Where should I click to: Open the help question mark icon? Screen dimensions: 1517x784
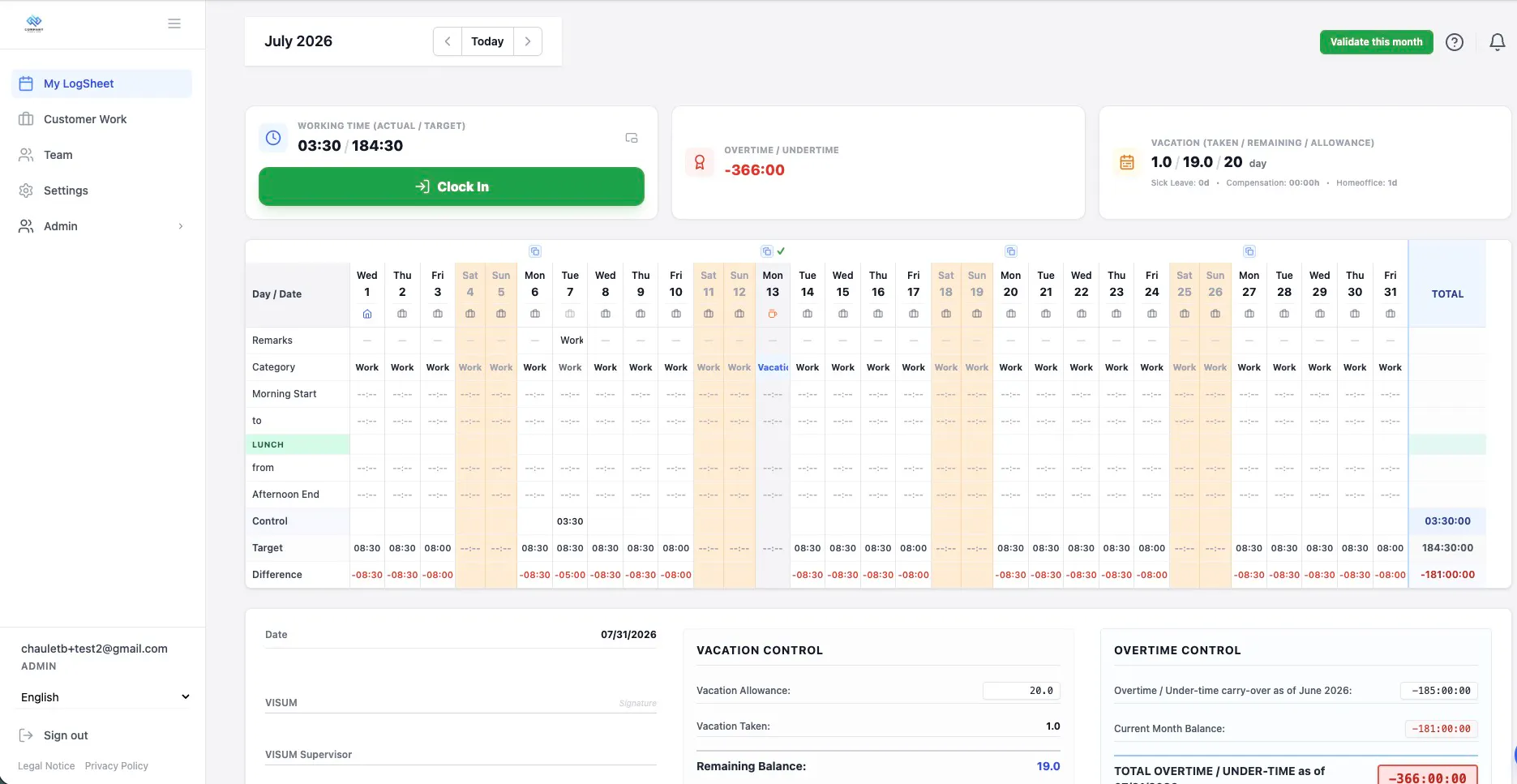pos(1455,42)
